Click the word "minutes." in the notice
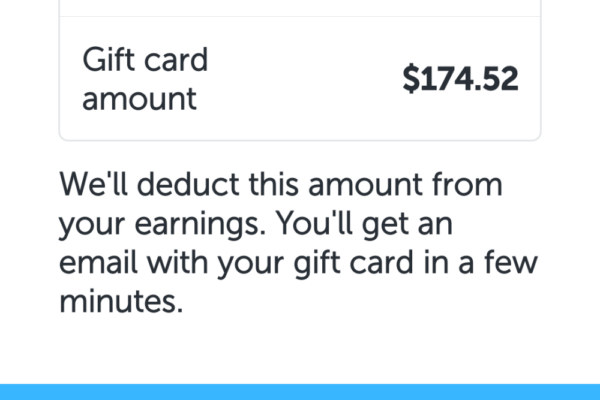 (122, 303)
